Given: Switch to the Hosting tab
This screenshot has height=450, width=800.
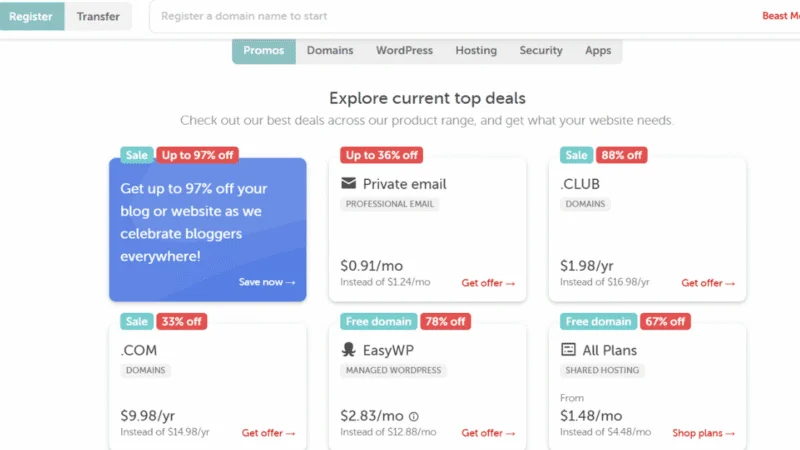Looking at the screenshot, I should point(476,51).
